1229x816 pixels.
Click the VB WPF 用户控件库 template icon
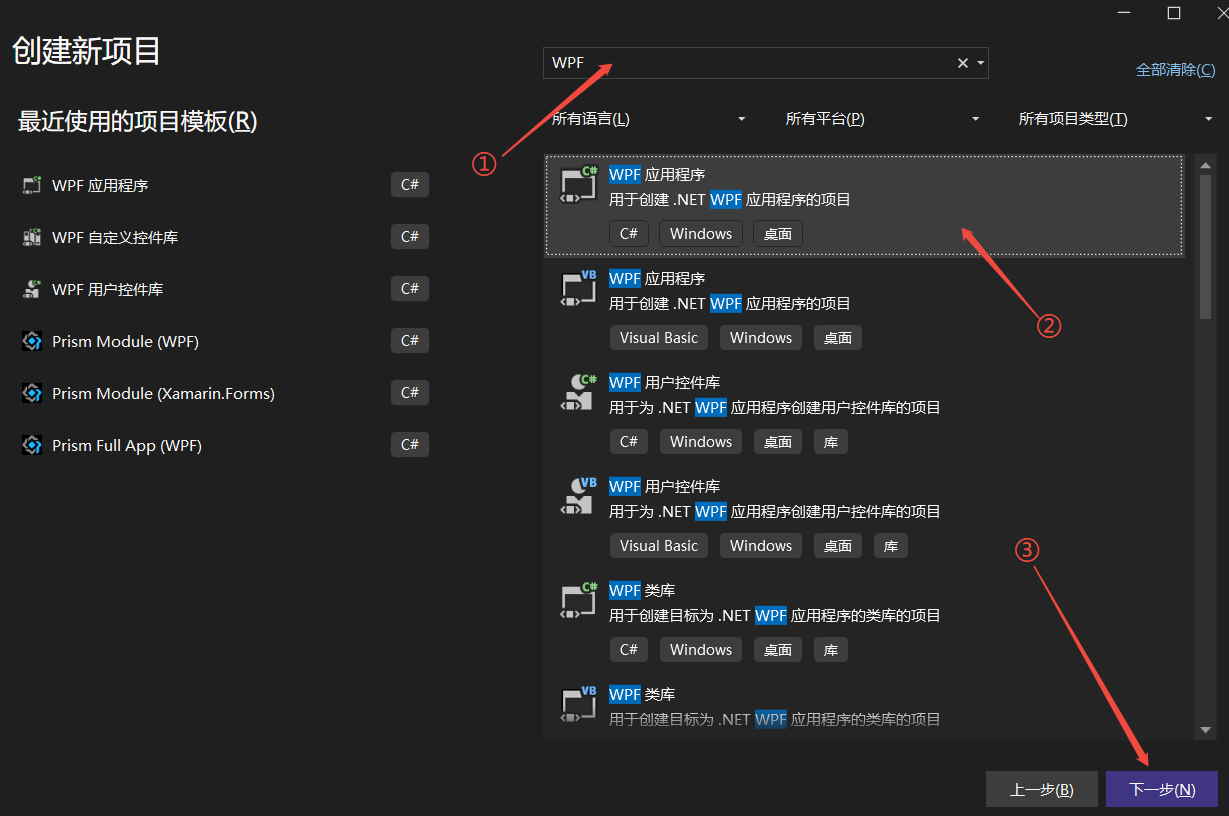coord(578,495)
